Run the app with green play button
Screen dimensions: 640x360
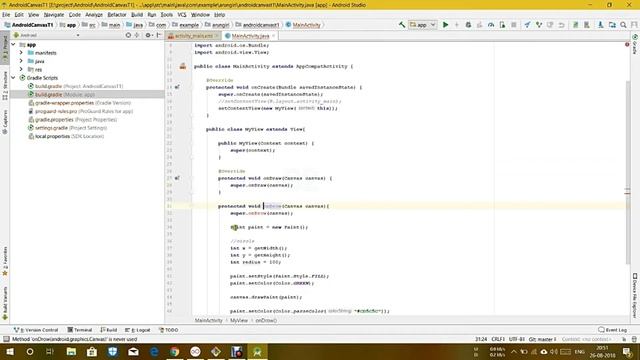tap(445, 25)
